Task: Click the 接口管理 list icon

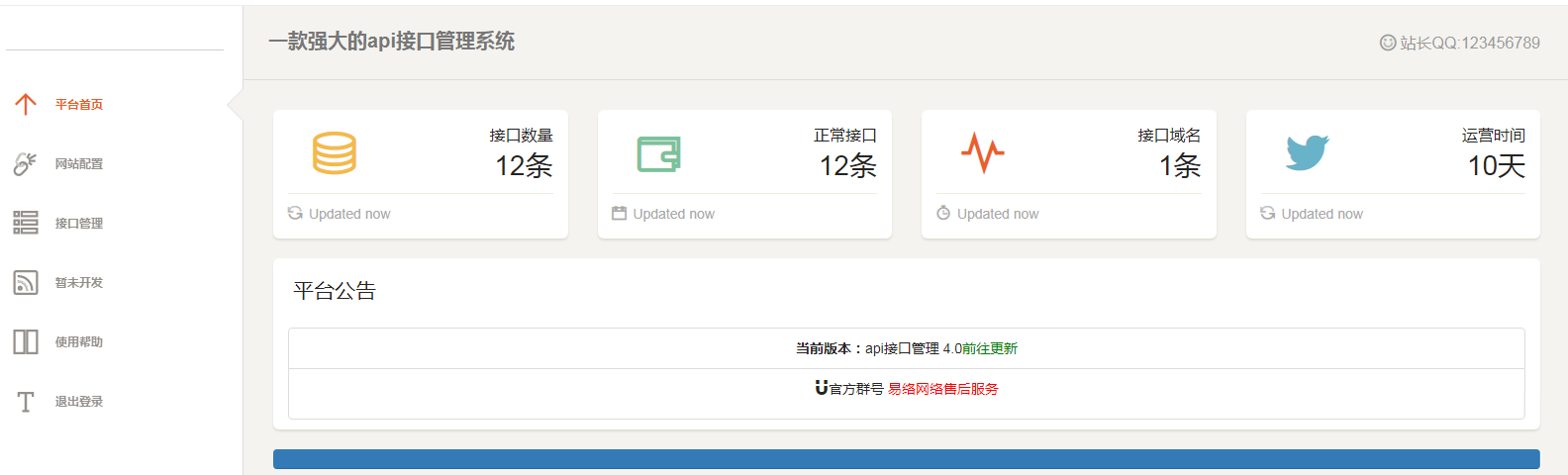Action: (x=26, y=223)
